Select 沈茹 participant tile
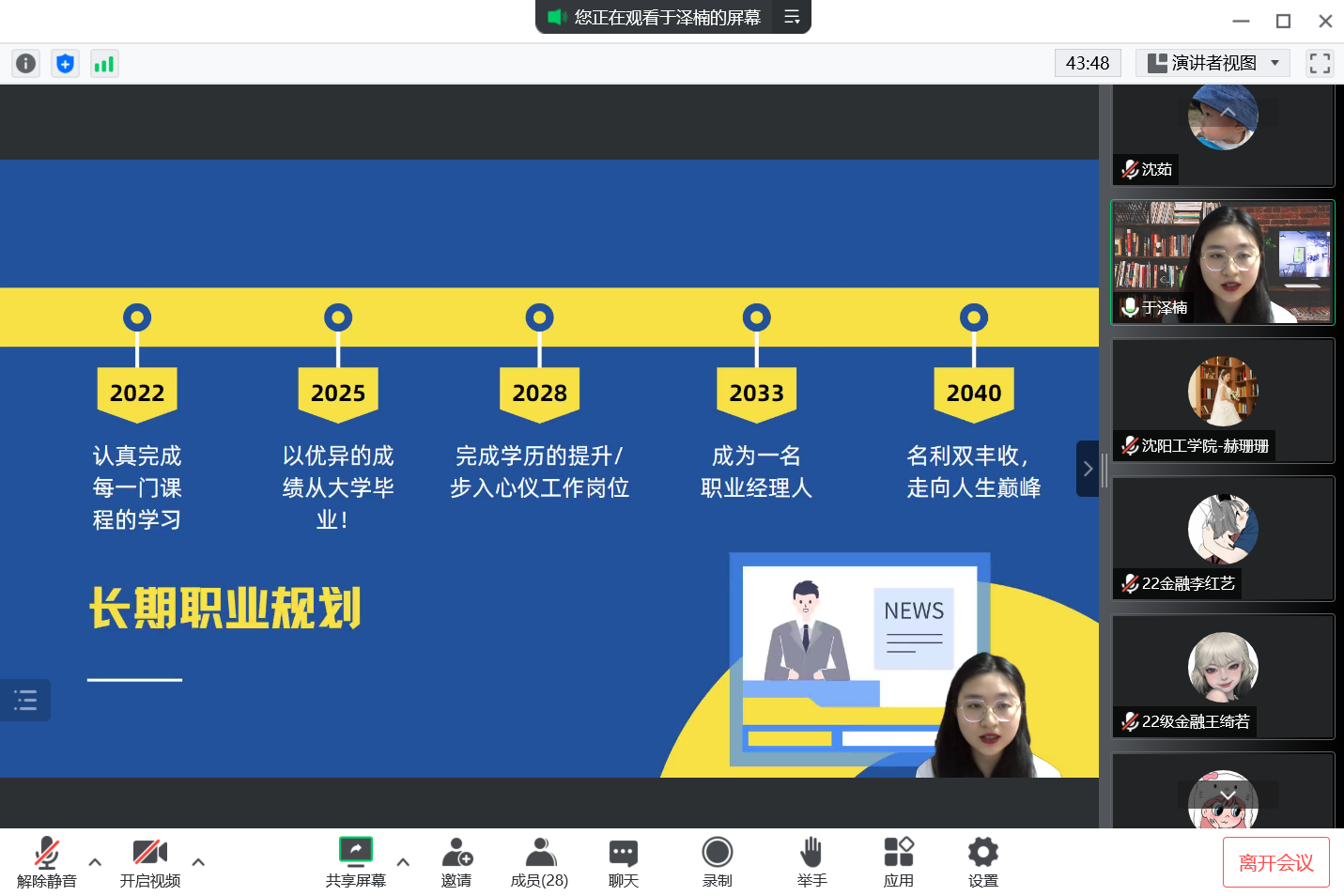This screenshot has width=1344, height=896. tap(1223, 135)
